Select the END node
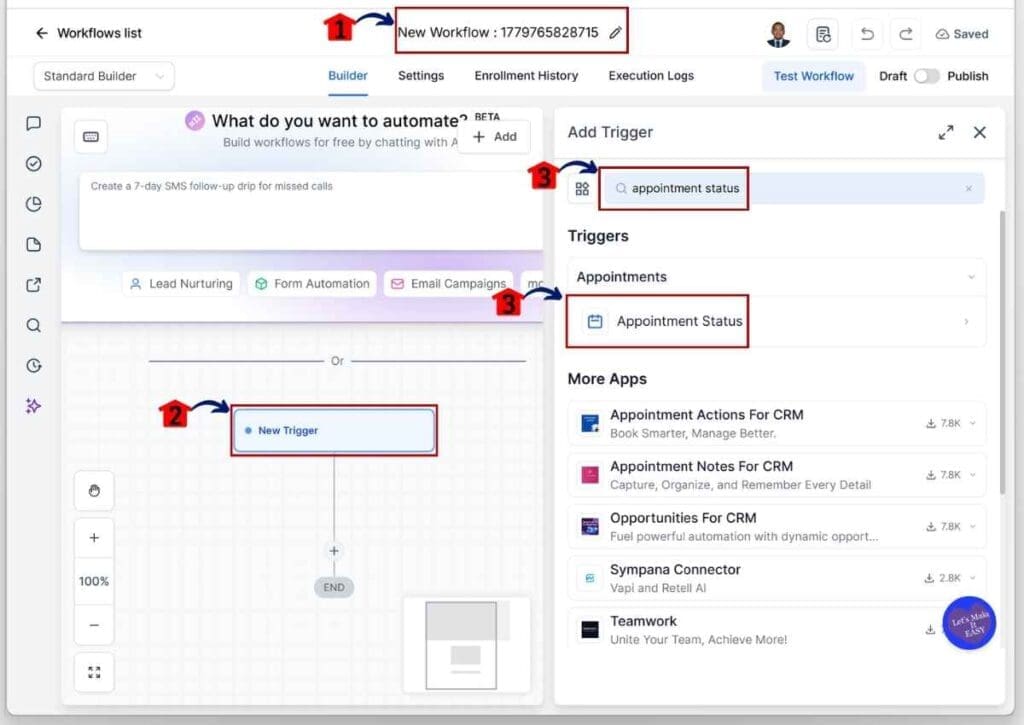1024x725 pixels. click(334, 587)
